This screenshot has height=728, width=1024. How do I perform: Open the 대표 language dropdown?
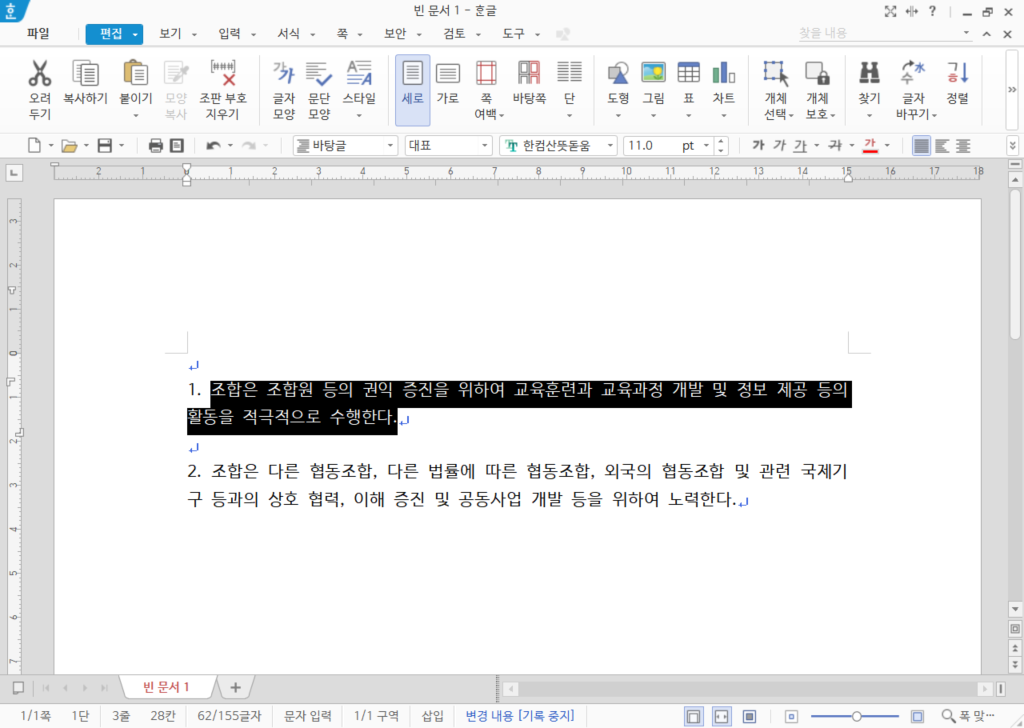pyautogui.click(x=485, y=146)
